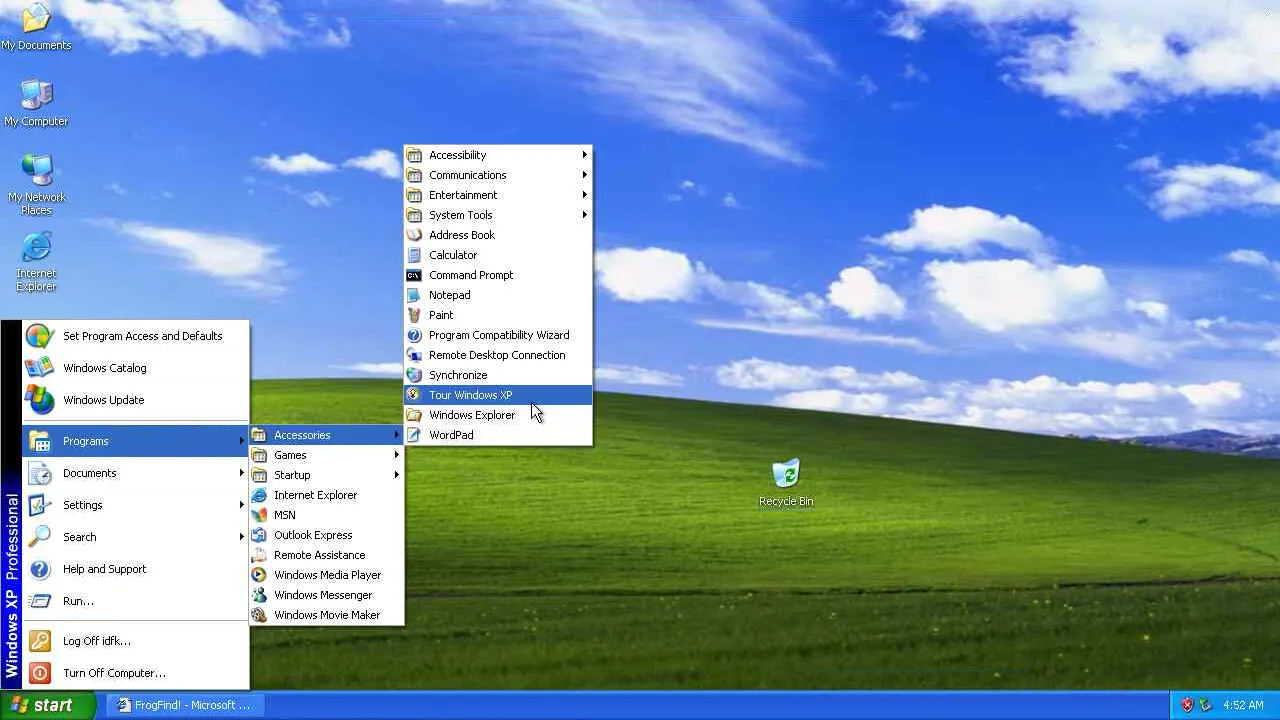Click the Search magnifier icon in Start menu
Screen dimensions: 1280x720
(40, 537)
